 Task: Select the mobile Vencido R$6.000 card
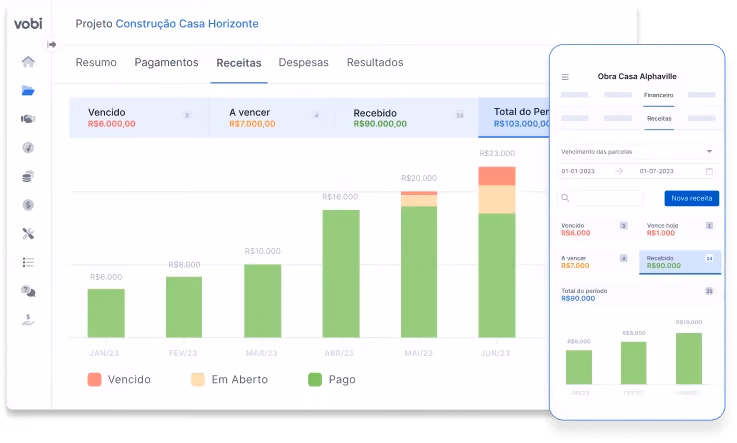click(x=595, y=229)
